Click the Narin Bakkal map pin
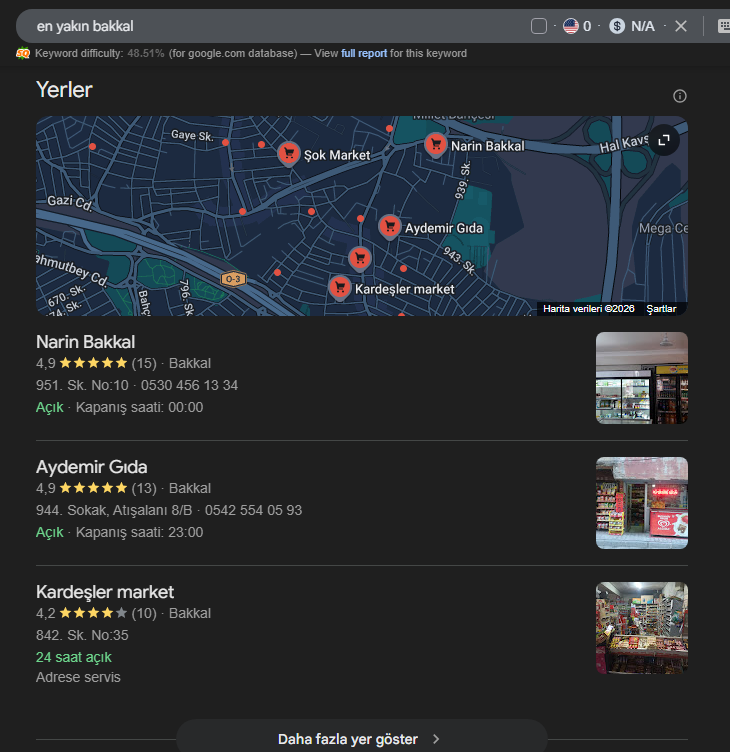 pos(436,145)
